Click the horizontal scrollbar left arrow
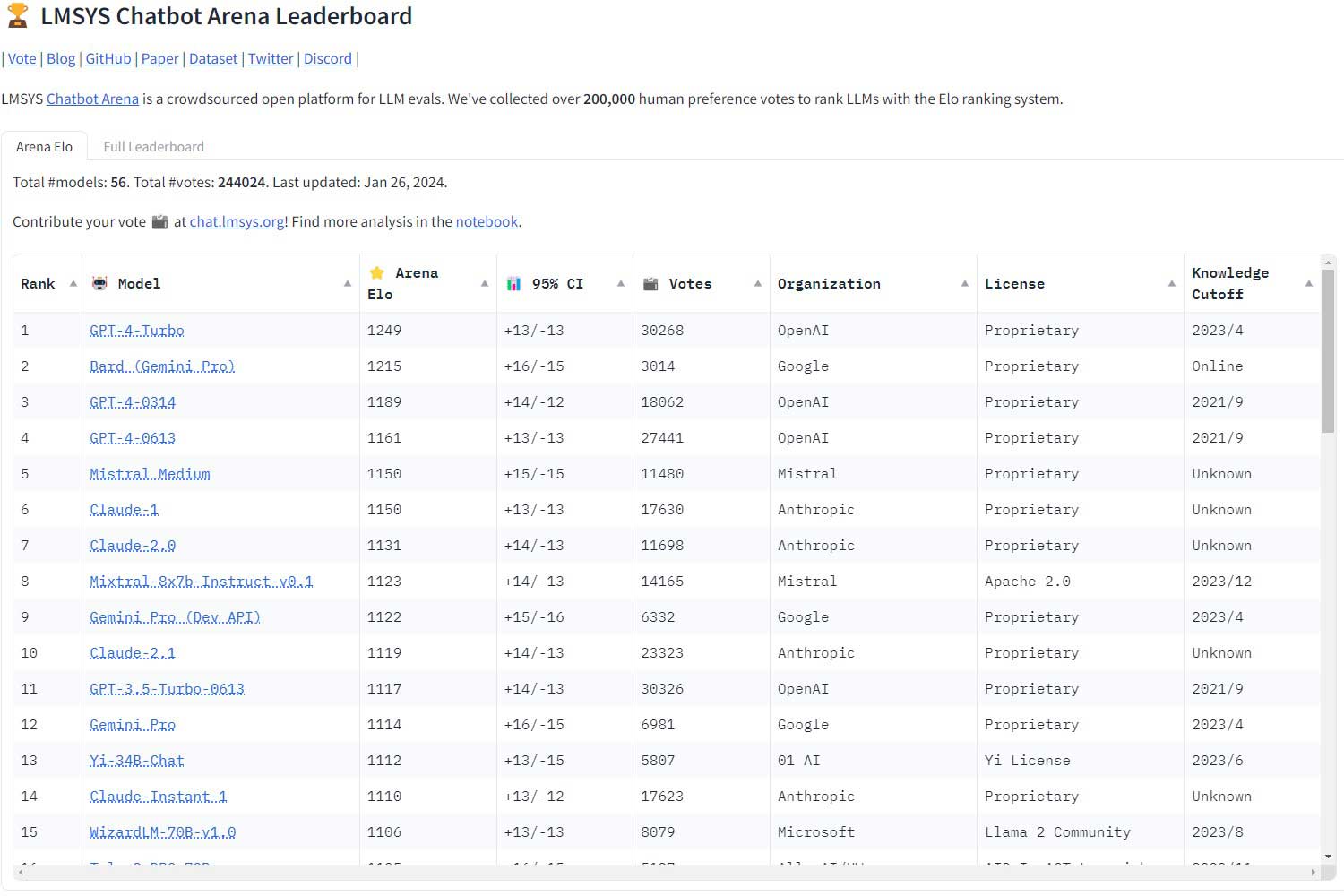Image resolution: width=1344 pixels, height=896 pixels. [x=20, y=872]
